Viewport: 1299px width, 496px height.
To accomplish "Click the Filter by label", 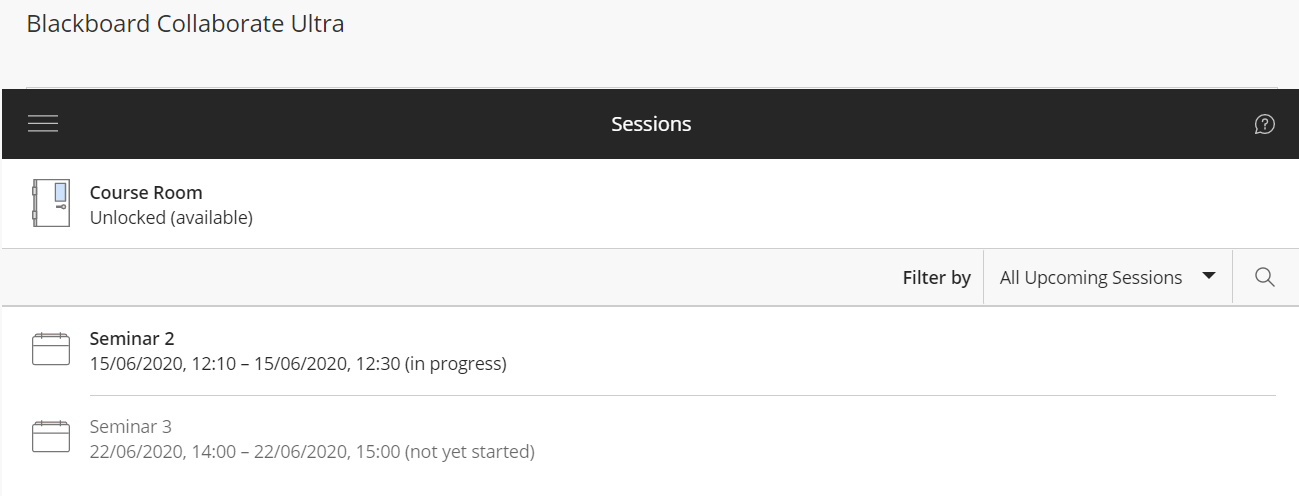I will [936, 278].
